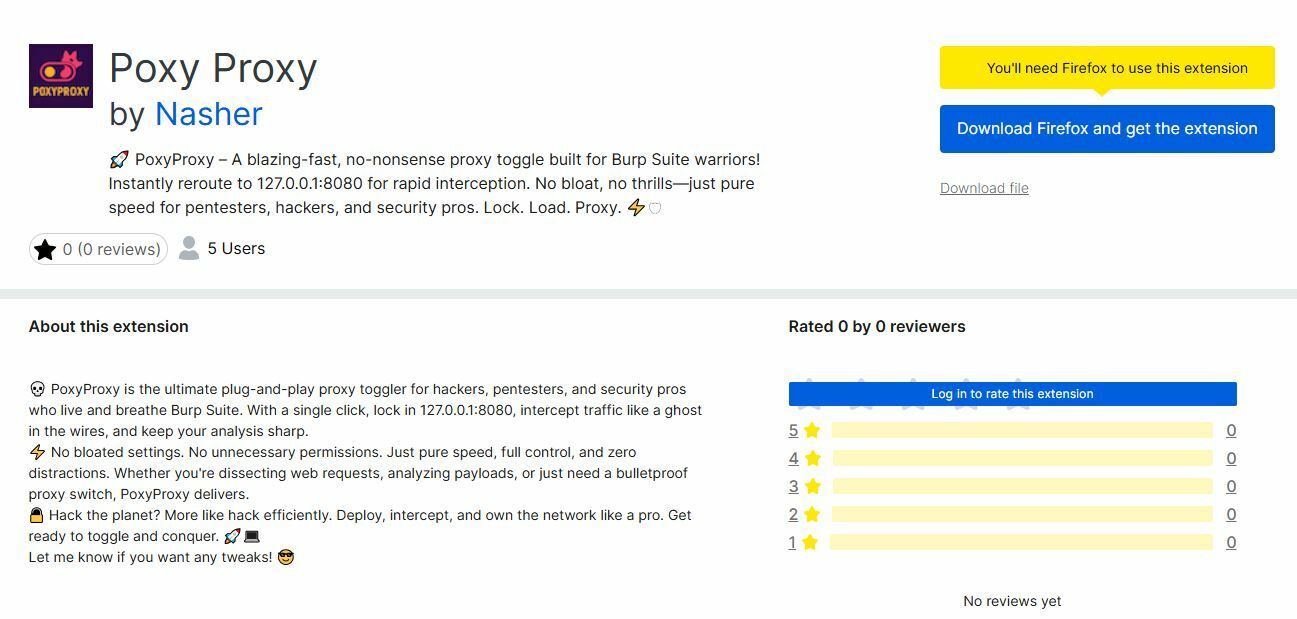
Task: Click the users avatar icon
Action: click(x=189, y=249)
